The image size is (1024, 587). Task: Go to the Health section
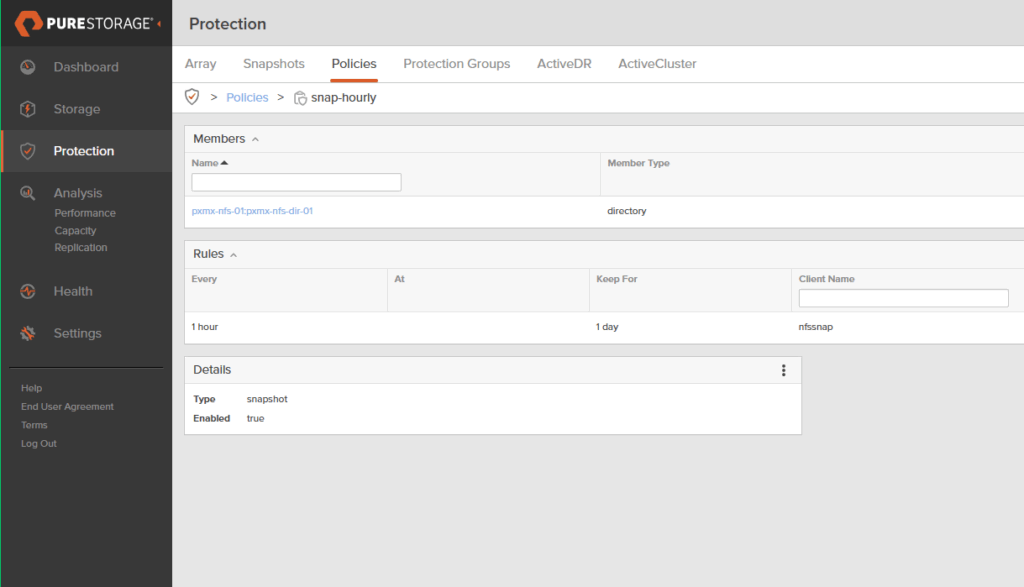pos(73,291)
